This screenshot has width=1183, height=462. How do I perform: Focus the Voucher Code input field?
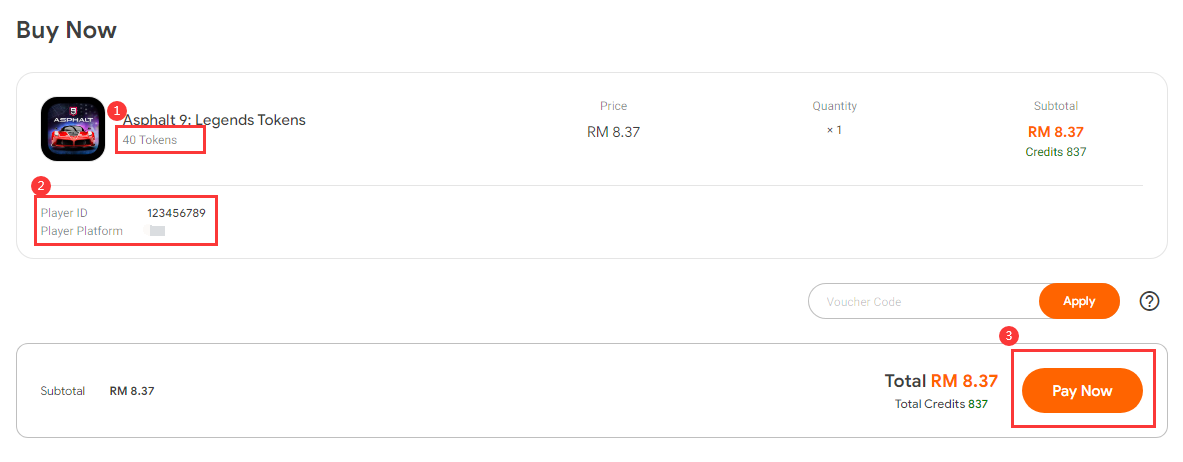click(x=923, y=301)
